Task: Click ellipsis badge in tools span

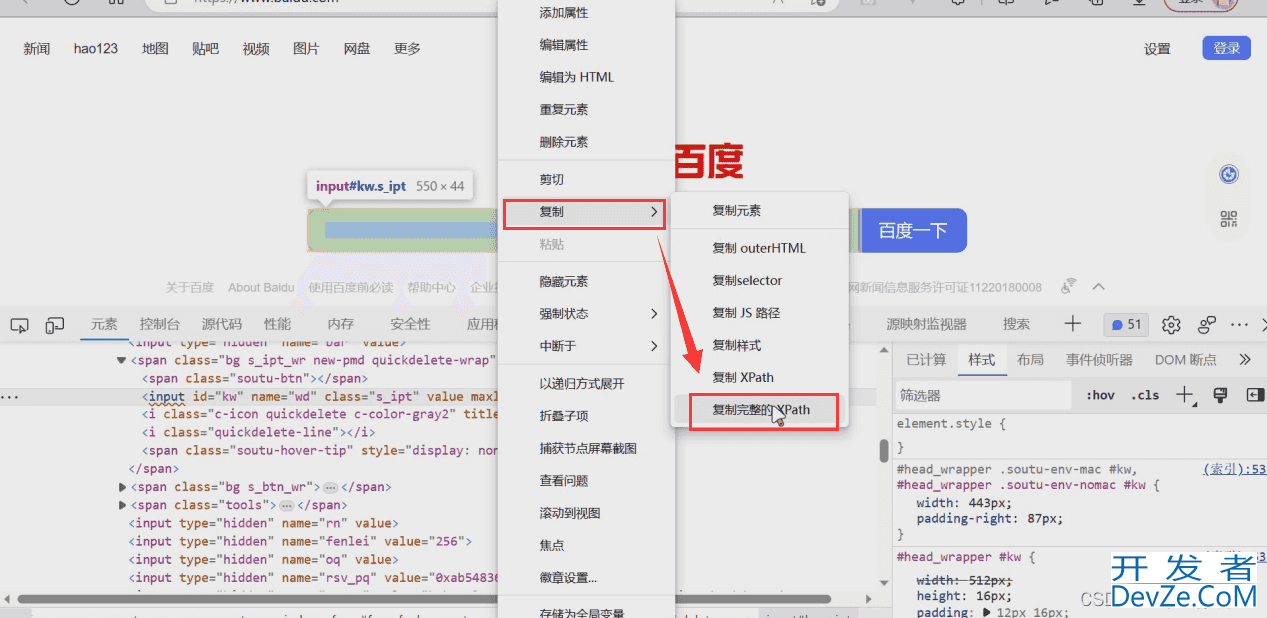Action: [x=286, y=505]
